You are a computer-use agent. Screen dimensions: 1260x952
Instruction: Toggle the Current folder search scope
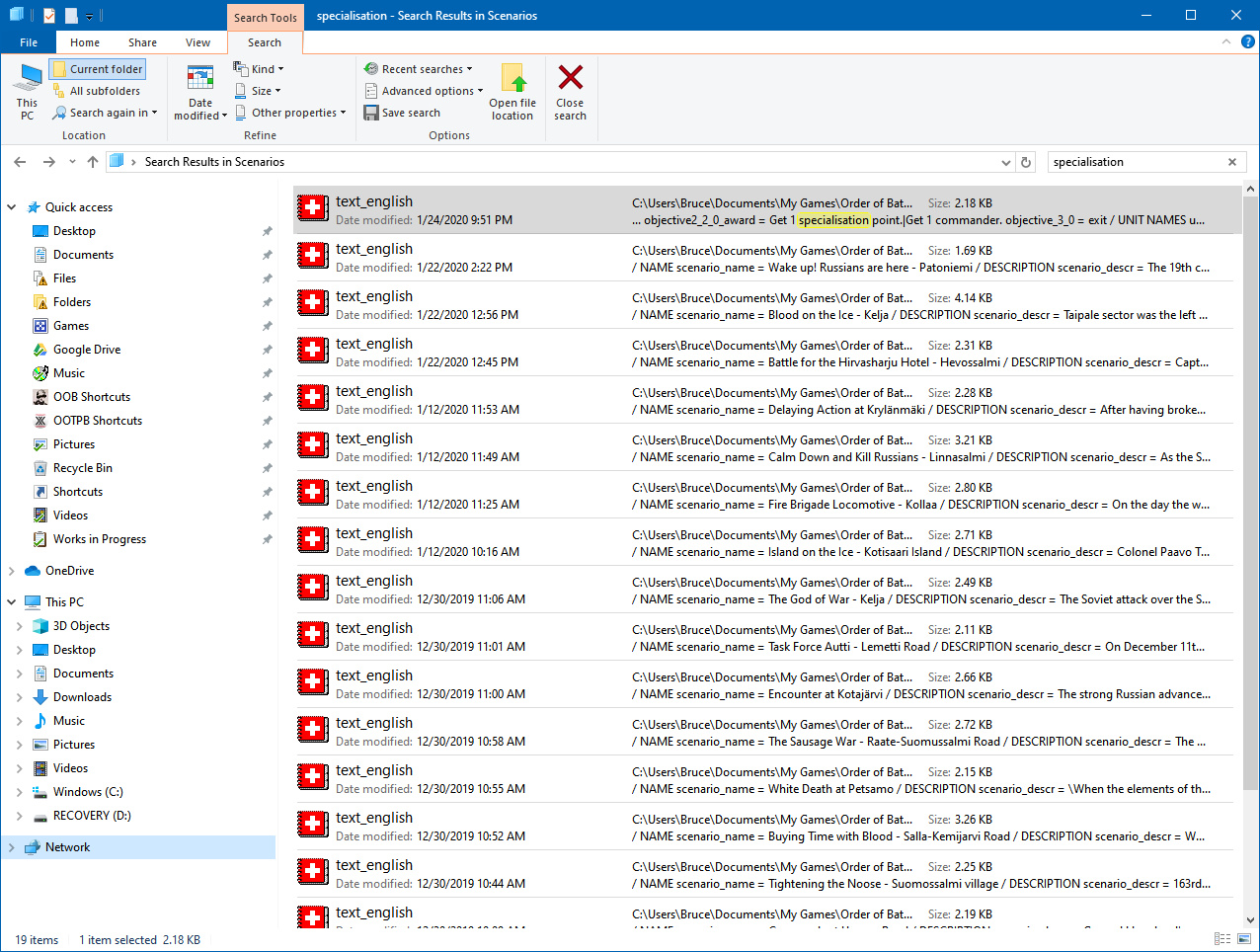[x=98, y=69]
